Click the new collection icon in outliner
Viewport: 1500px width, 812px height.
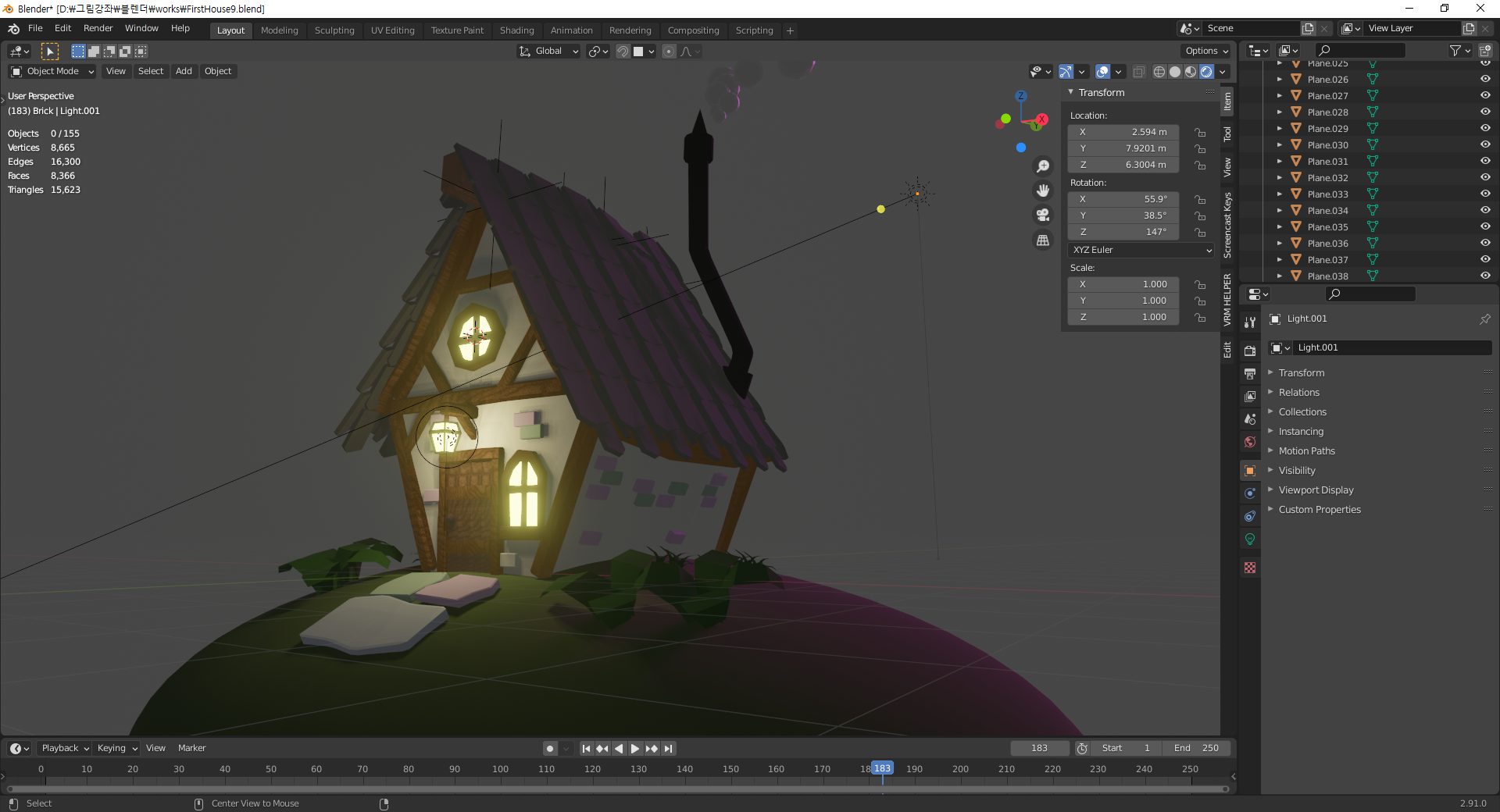pyautogui.click(x=1485, y=51)
